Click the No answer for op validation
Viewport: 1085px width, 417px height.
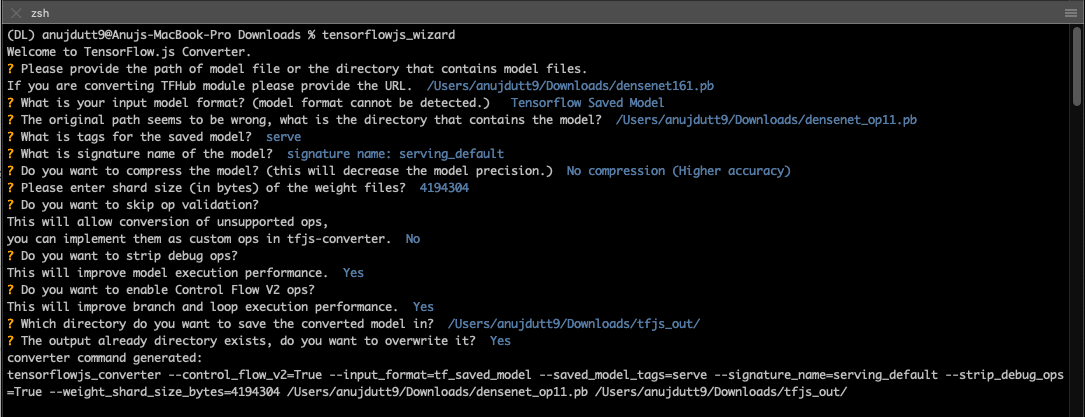[412, 239]
